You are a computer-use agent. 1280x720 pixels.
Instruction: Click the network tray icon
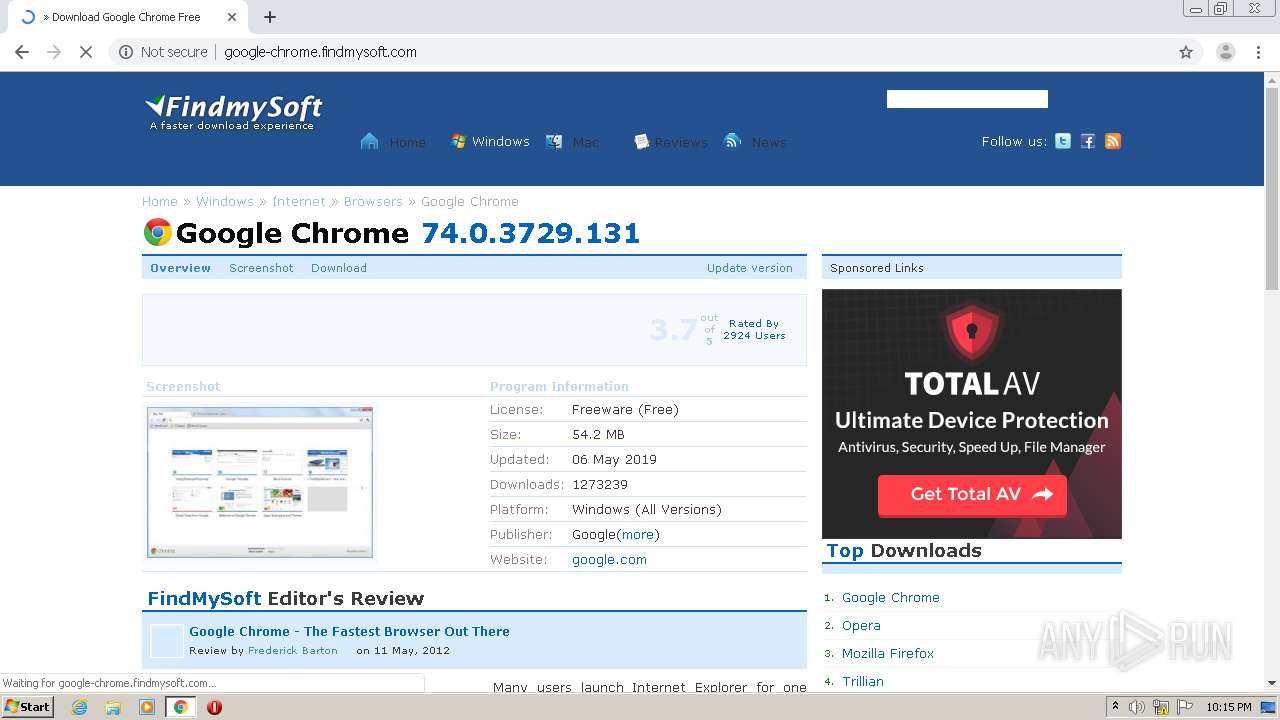tap(1161, 707)
